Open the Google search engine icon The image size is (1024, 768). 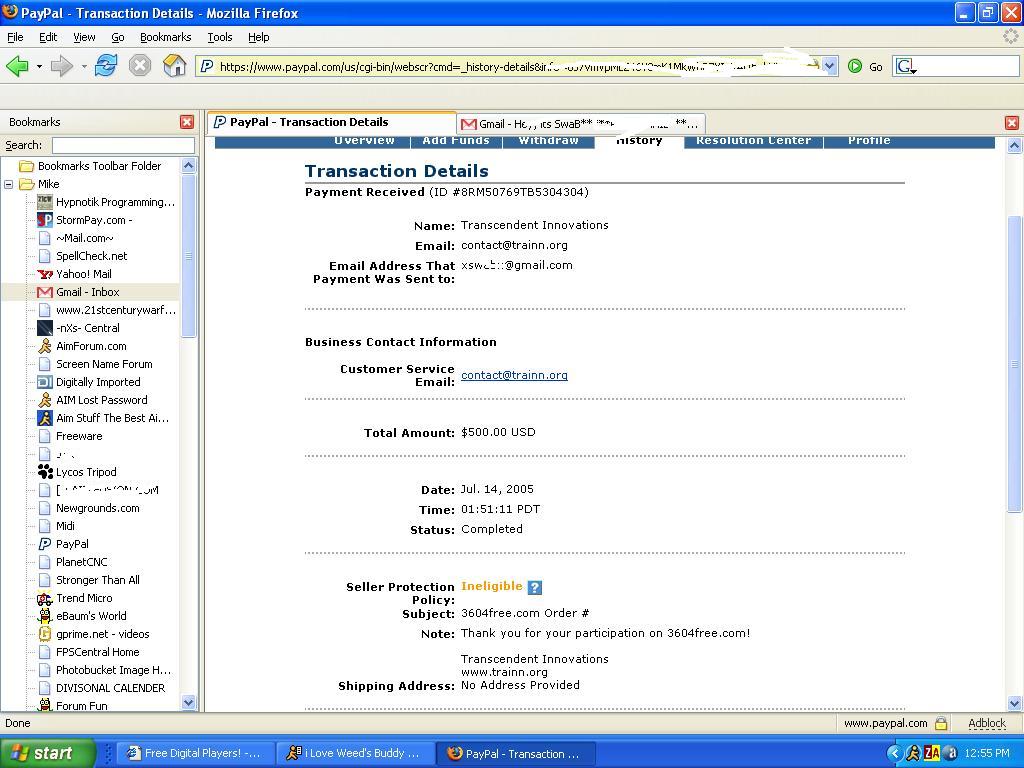click(x=905, y=66)
